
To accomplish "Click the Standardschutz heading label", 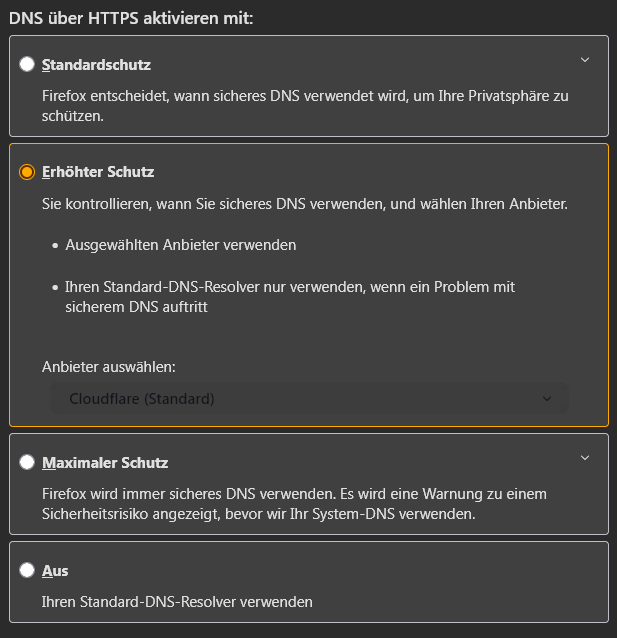I will click(x=96, y=65).
